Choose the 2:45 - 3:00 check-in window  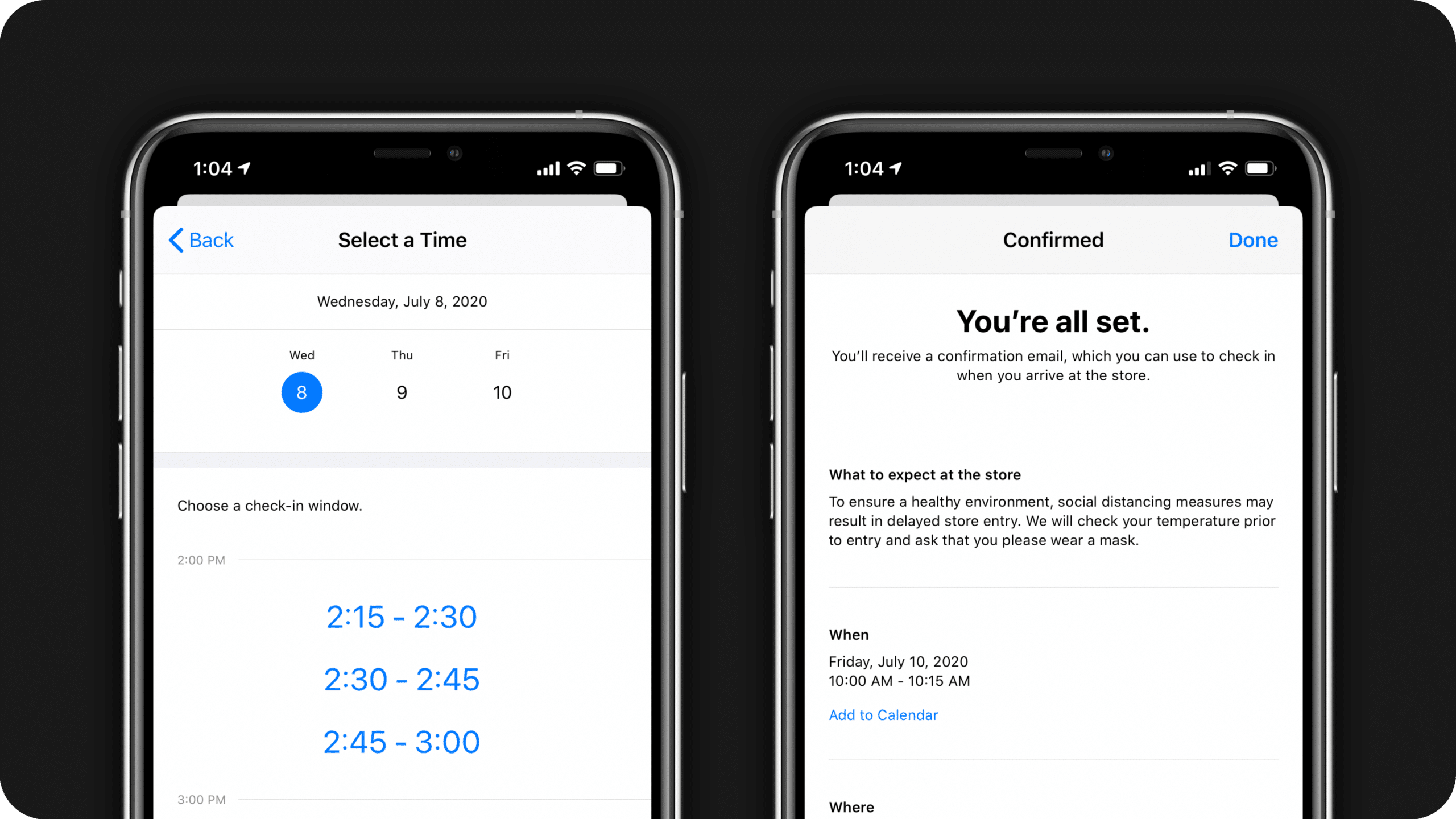pos(401,742)
